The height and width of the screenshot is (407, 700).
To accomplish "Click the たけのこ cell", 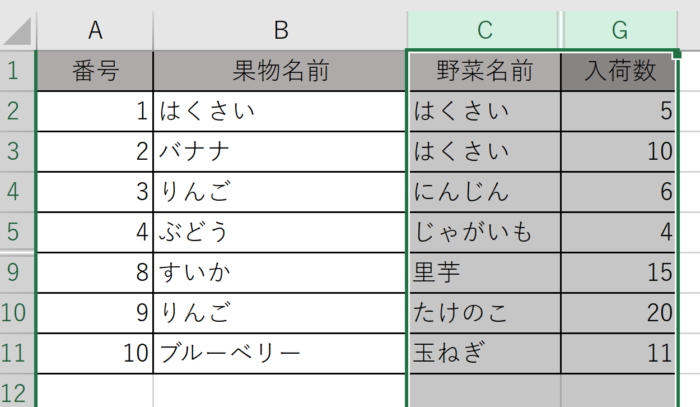I will [484, 312].
